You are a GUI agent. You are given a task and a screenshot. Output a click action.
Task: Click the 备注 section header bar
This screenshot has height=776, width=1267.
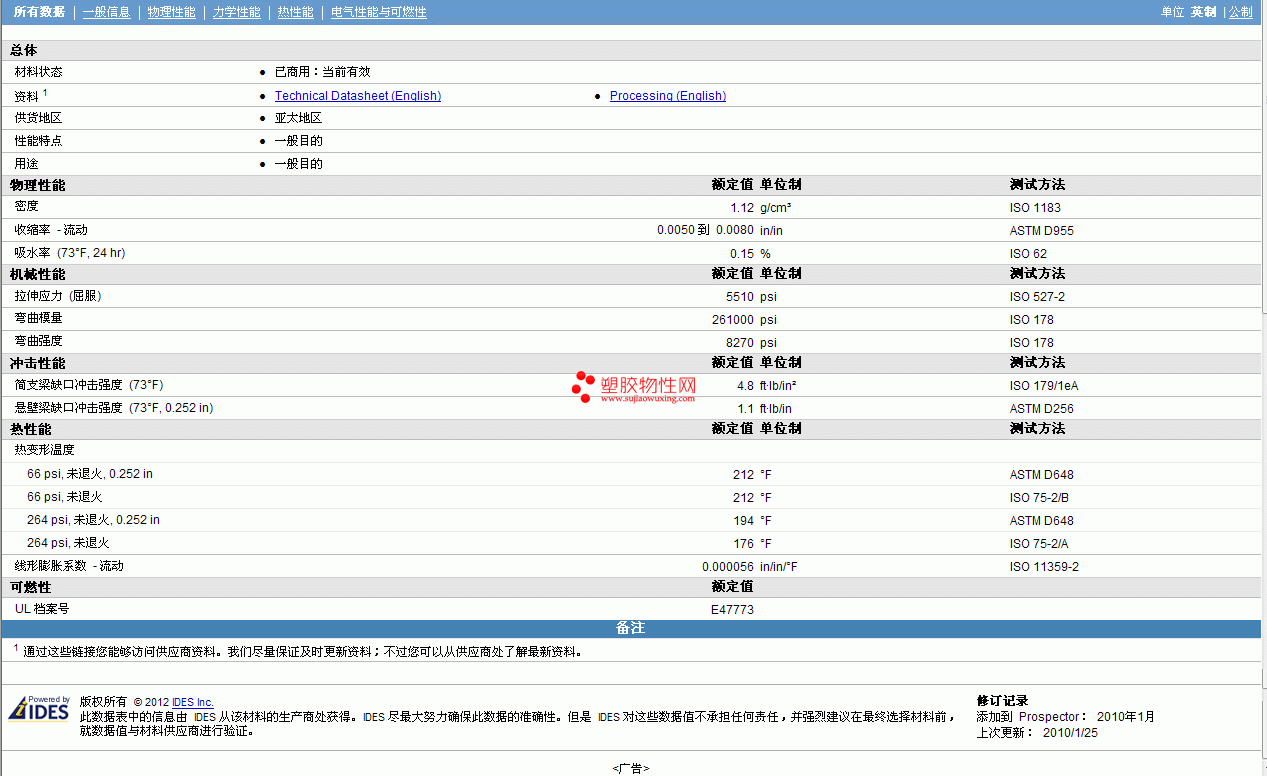click(631, 628)
